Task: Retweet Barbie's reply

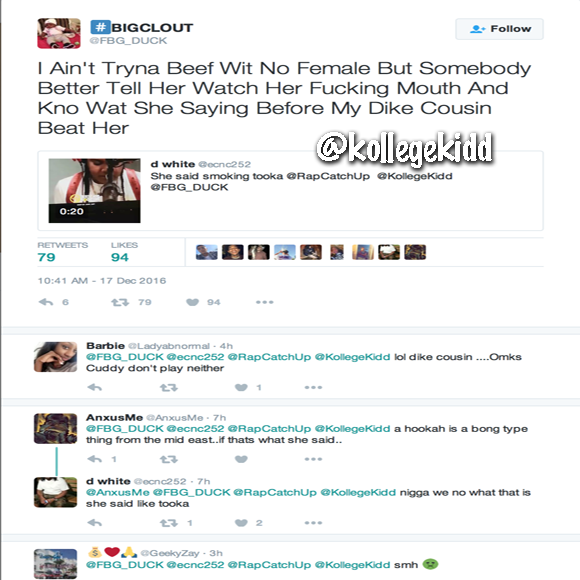Action: (x=169, y=387)
